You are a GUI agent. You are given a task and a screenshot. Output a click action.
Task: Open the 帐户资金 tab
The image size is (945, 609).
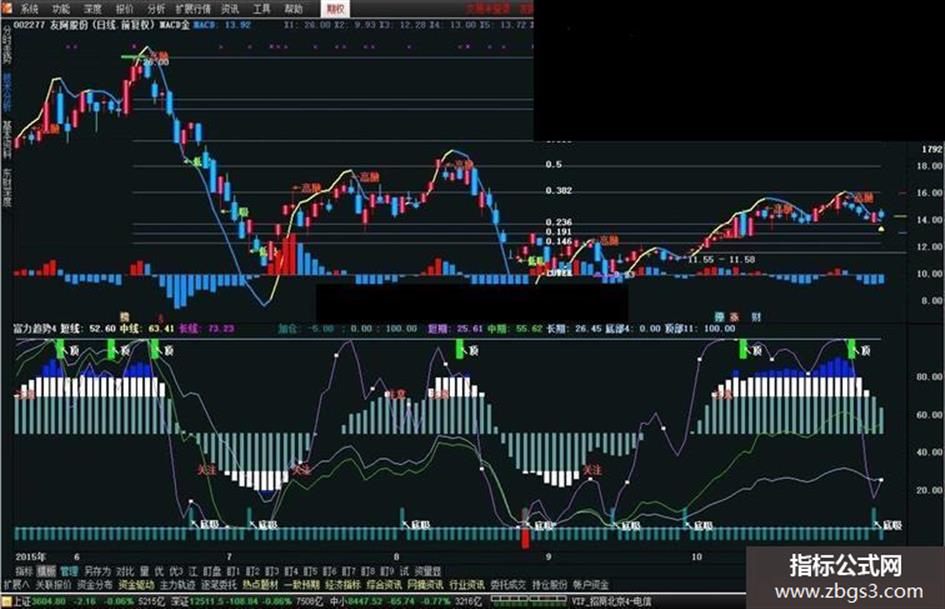point(591,584)
